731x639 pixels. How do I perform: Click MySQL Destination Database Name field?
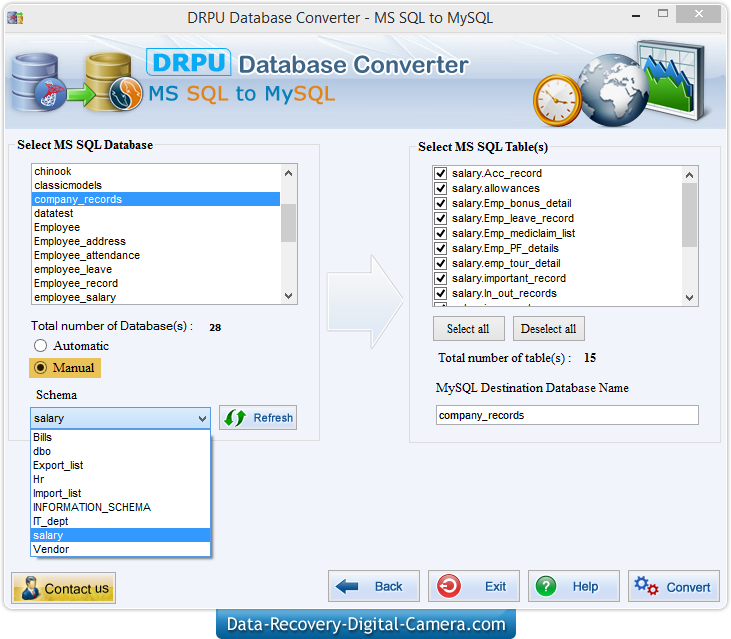tap(567, 415)
